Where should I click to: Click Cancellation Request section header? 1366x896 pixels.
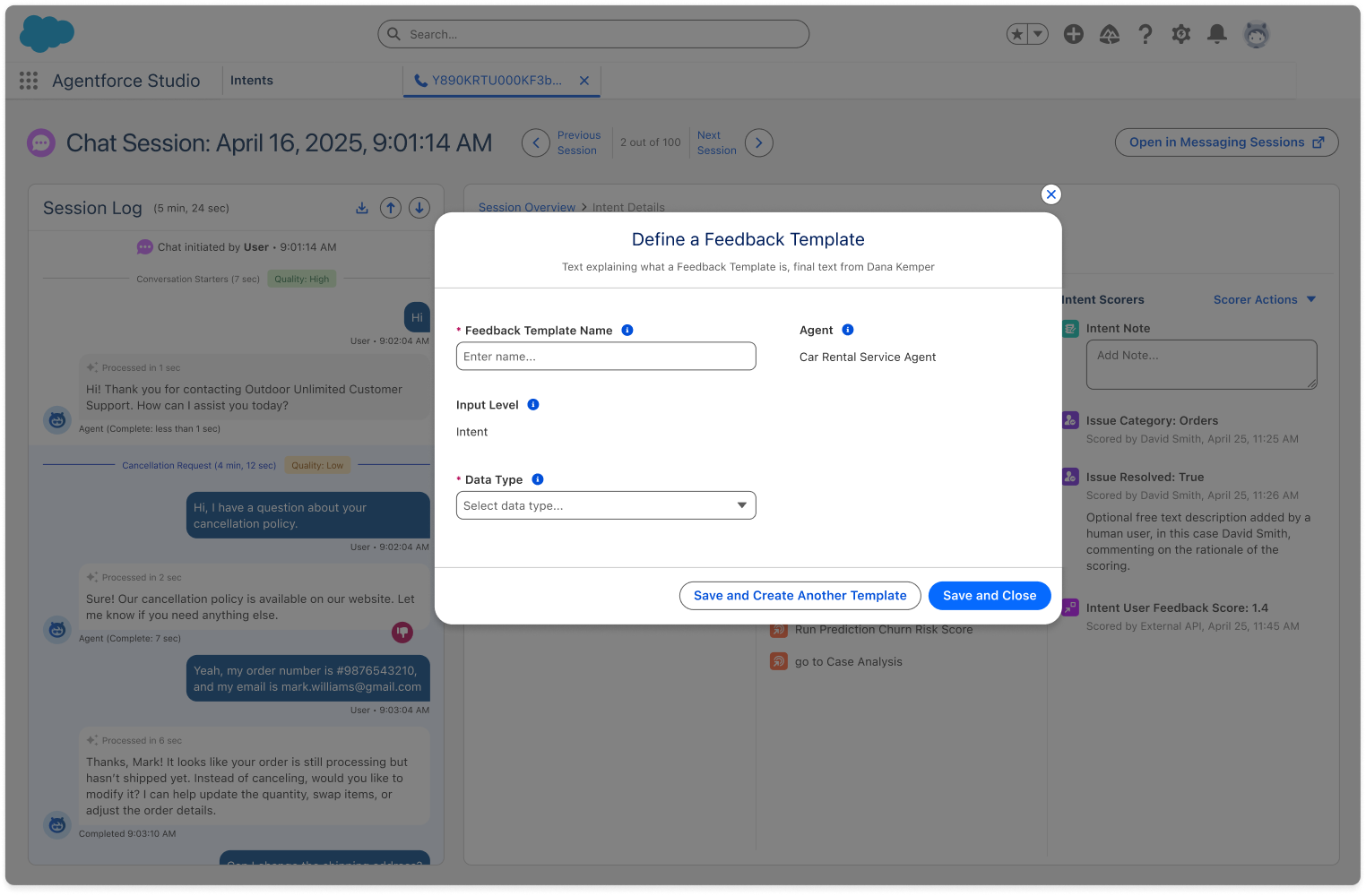[x=199, y=465]
